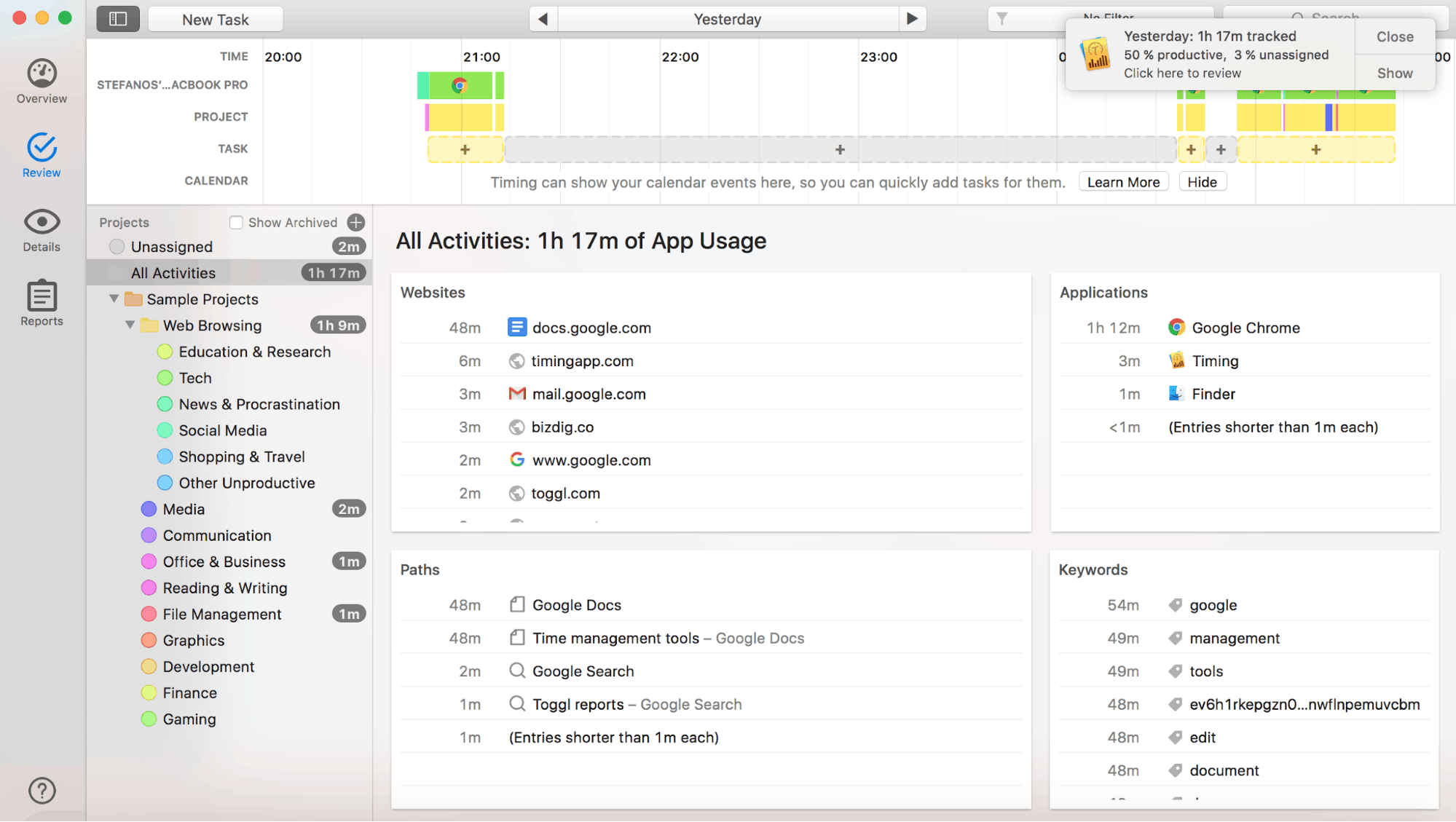Click the tag icon beside management keyword

(1175, 639)
